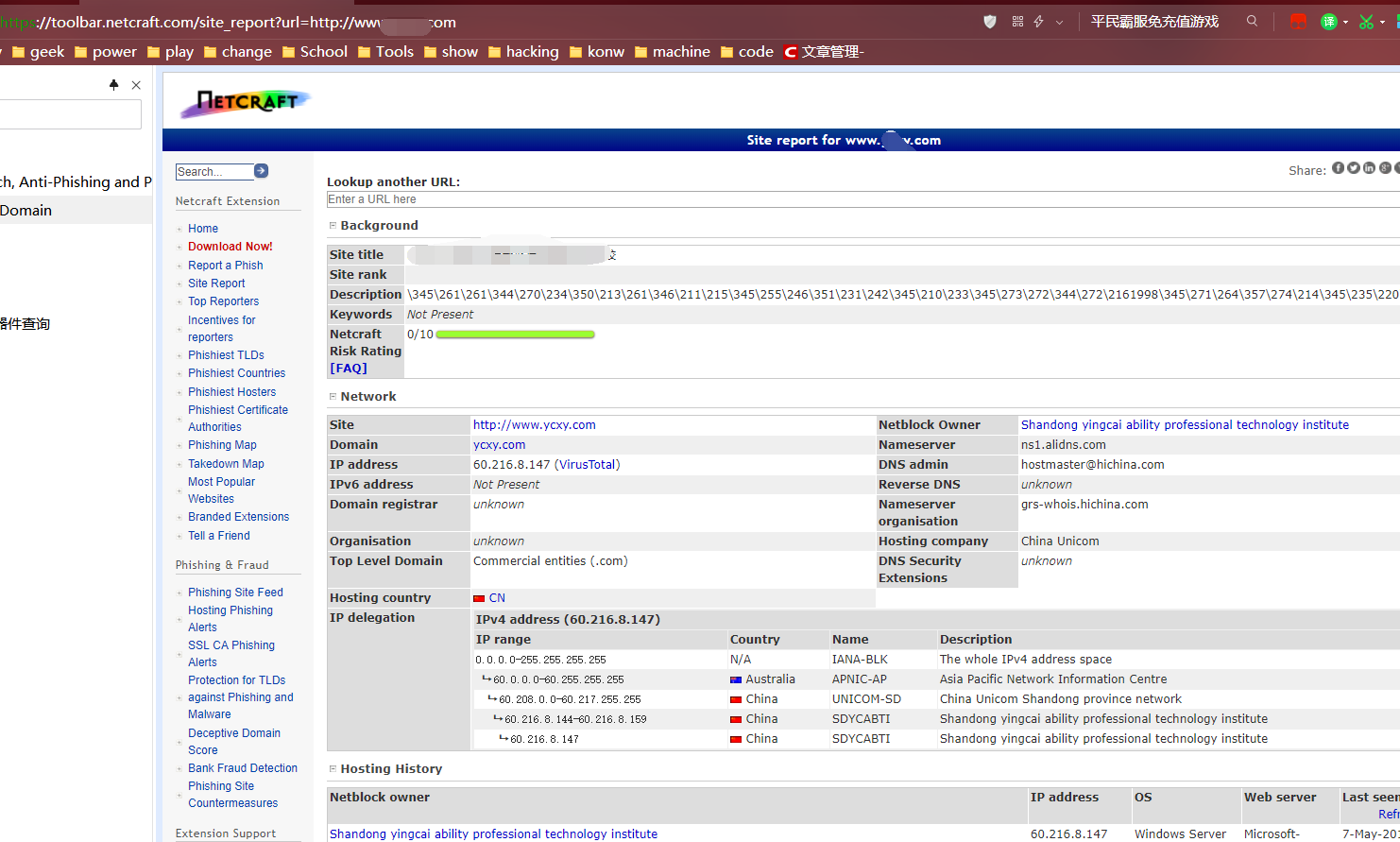Open Takedown Map link
1400x842 pixels.
pyautogui.click(x=226, y=463)
